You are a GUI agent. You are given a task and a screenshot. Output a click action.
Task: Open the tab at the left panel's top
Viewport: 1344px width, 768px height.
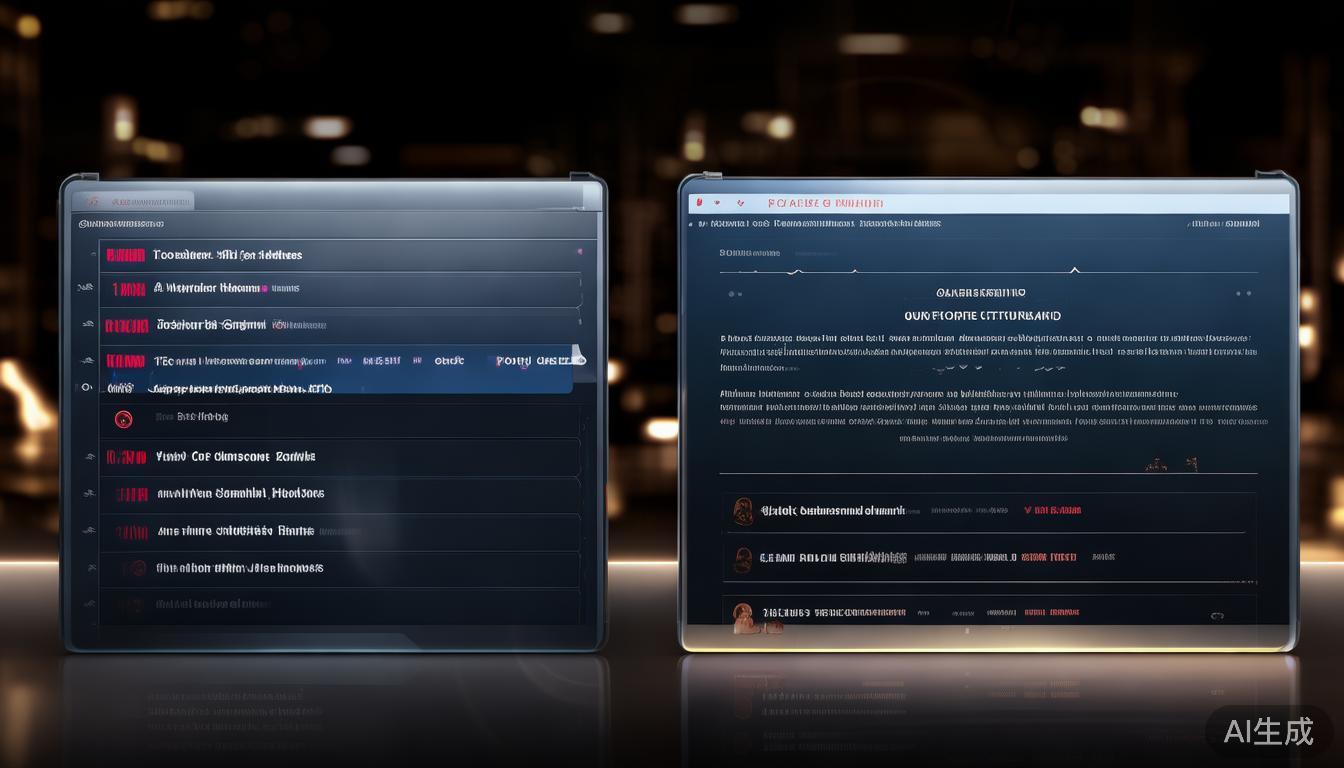coord(135,200)
